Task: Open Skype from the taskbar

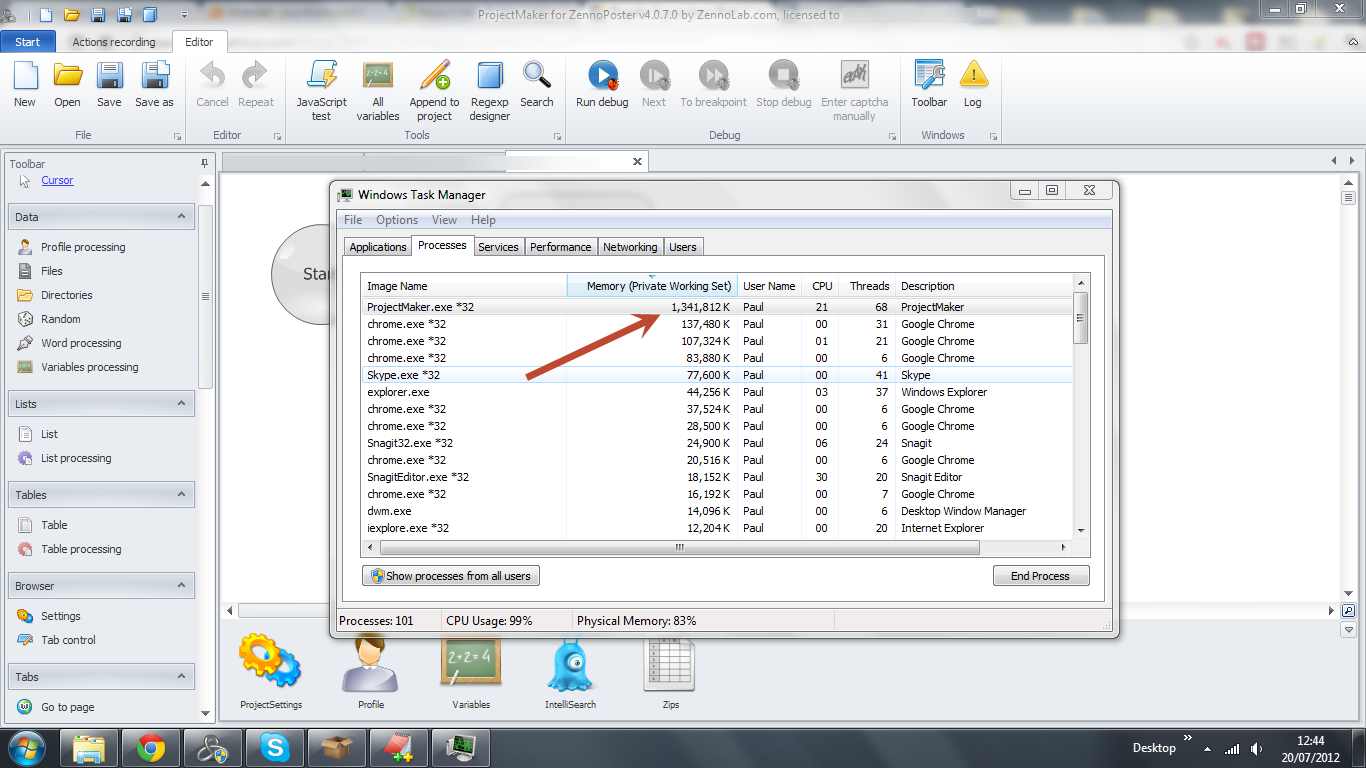Action: click(275, 748)
